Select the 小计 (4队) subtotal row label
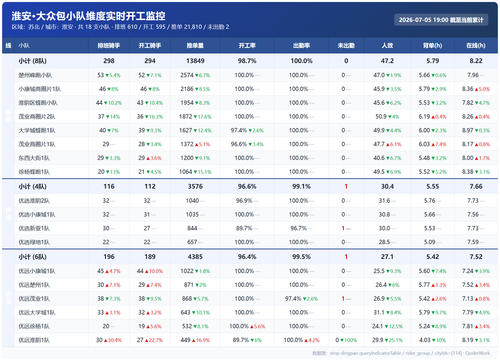This screenshot has height=361, width=500. [x=32, y=187]
